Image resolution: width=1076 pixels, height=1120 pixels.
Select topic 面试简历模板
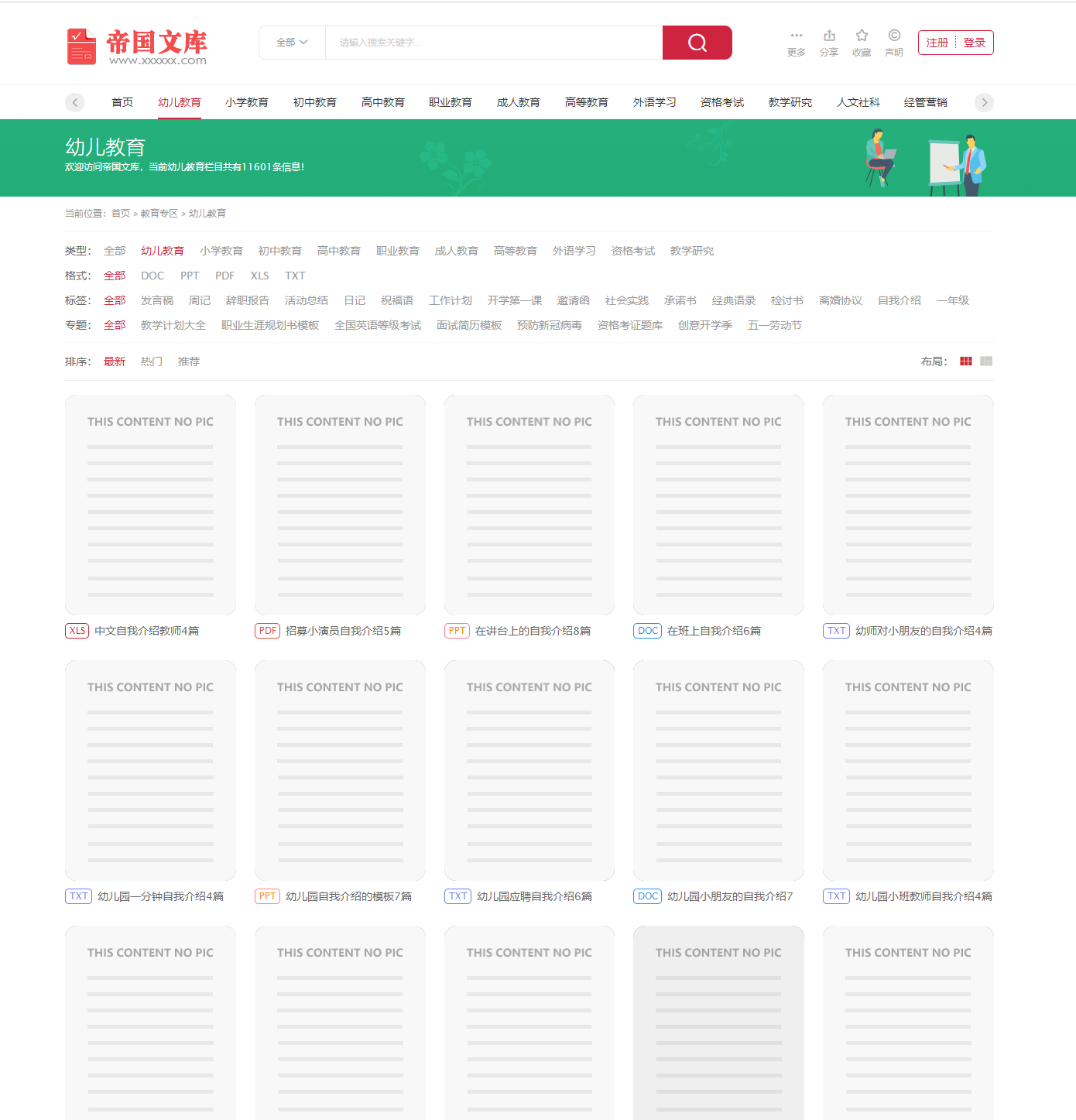pos(469,325)
